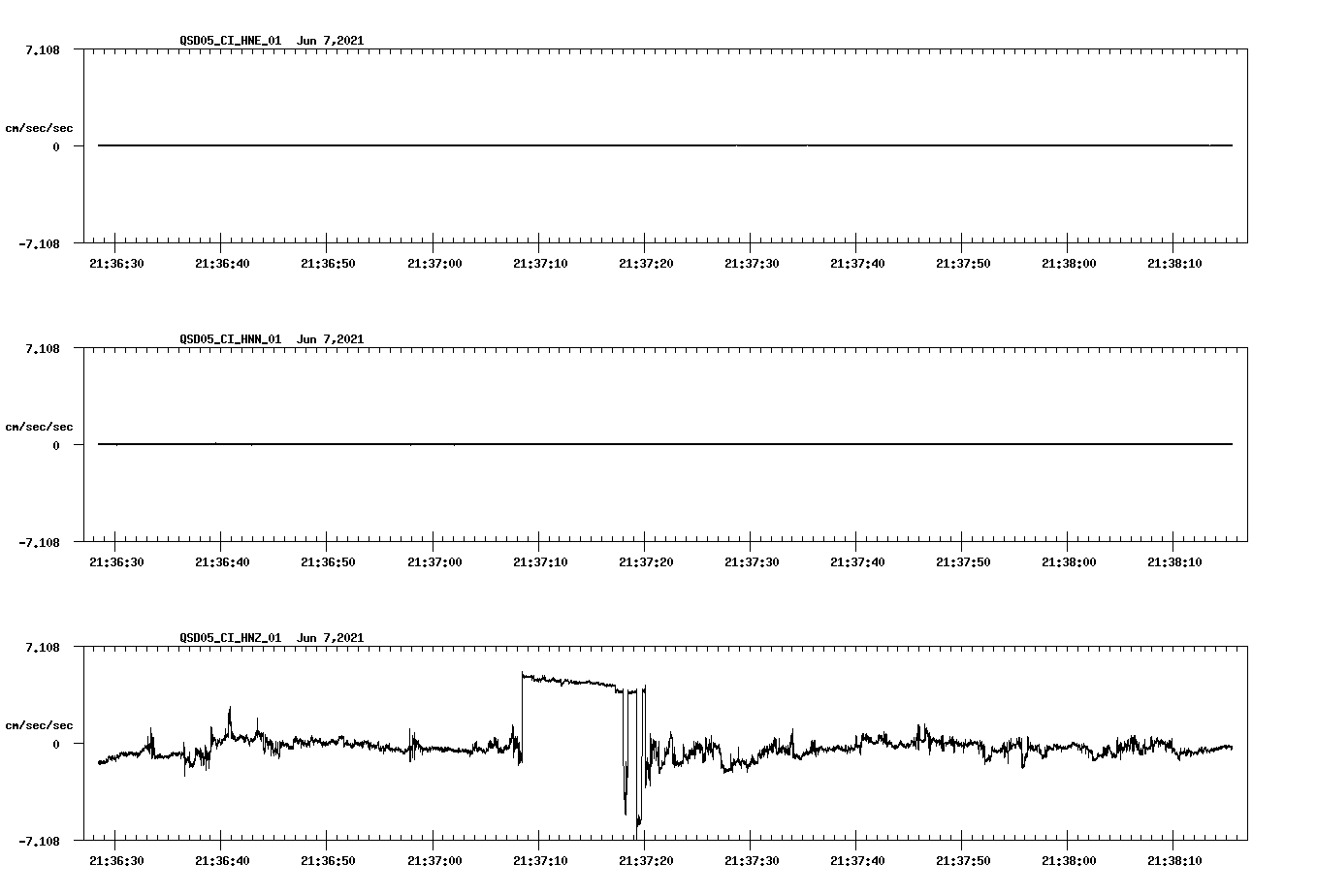The height and width of the screenshot is (896, 1317).
Task: Click the Jun 7,2021 date on HNE plot
Action: coord(331,41)
